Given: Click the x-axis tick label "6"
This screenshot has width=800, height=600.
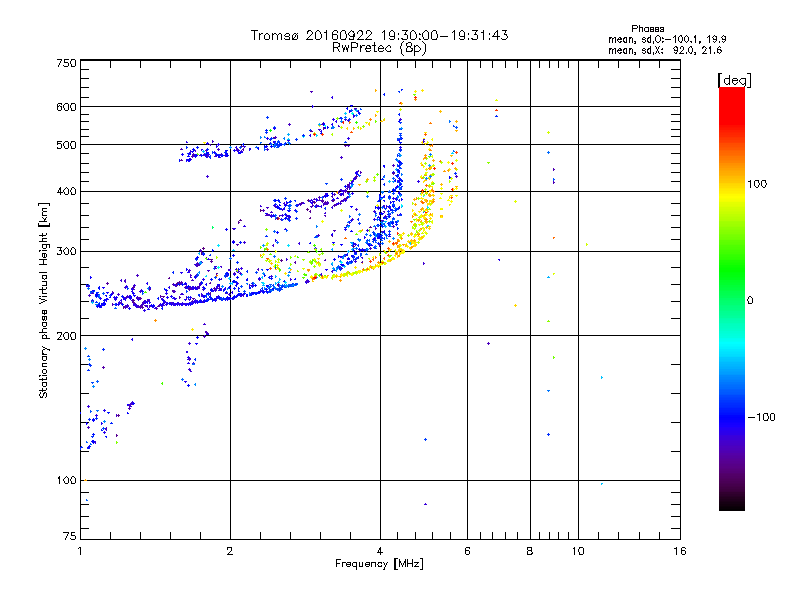Looking at the screenshot, I should click(467, 551).
